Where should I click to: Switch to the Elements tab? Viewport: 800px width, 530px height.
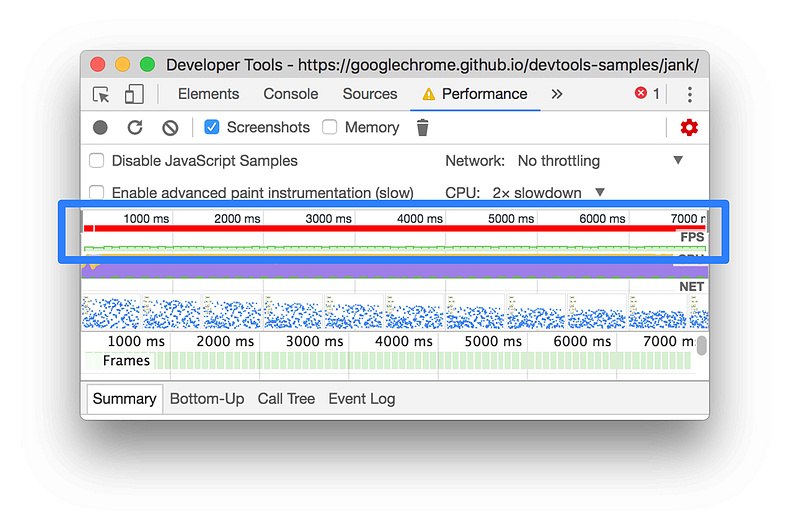coord(208,94)
